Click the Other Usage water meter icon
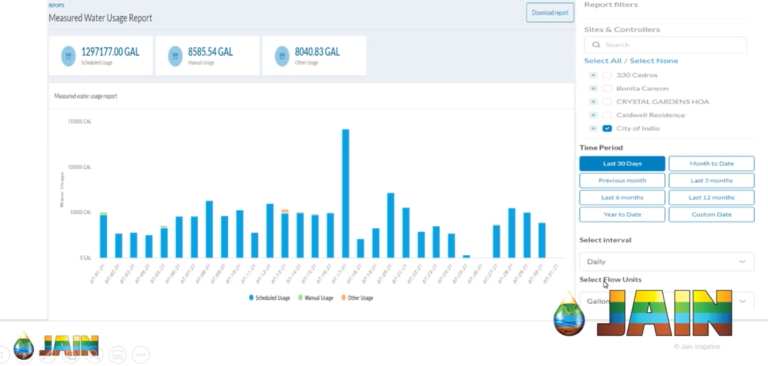Screen dimensions: 768x366 click(282, 56)
